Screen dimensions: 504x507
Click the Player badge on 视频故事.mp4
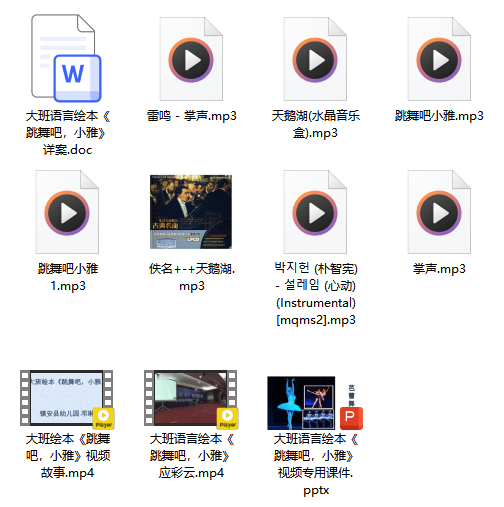104,418
